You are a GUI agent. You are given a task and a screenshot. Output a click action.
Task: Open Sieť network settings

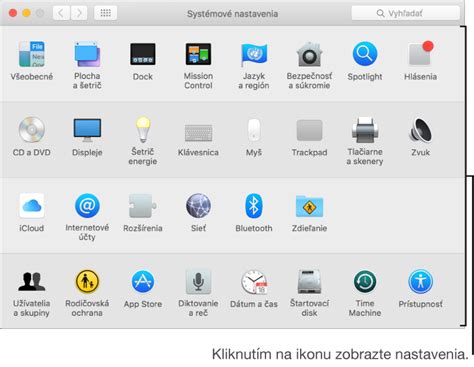point(198,206)
